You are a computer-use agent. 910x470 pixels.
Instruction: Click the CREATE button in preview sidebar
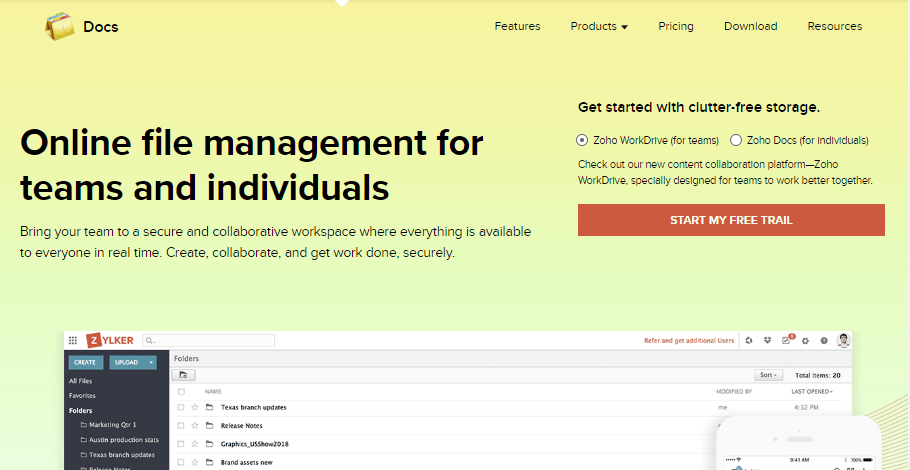click(x=85, y=362)
